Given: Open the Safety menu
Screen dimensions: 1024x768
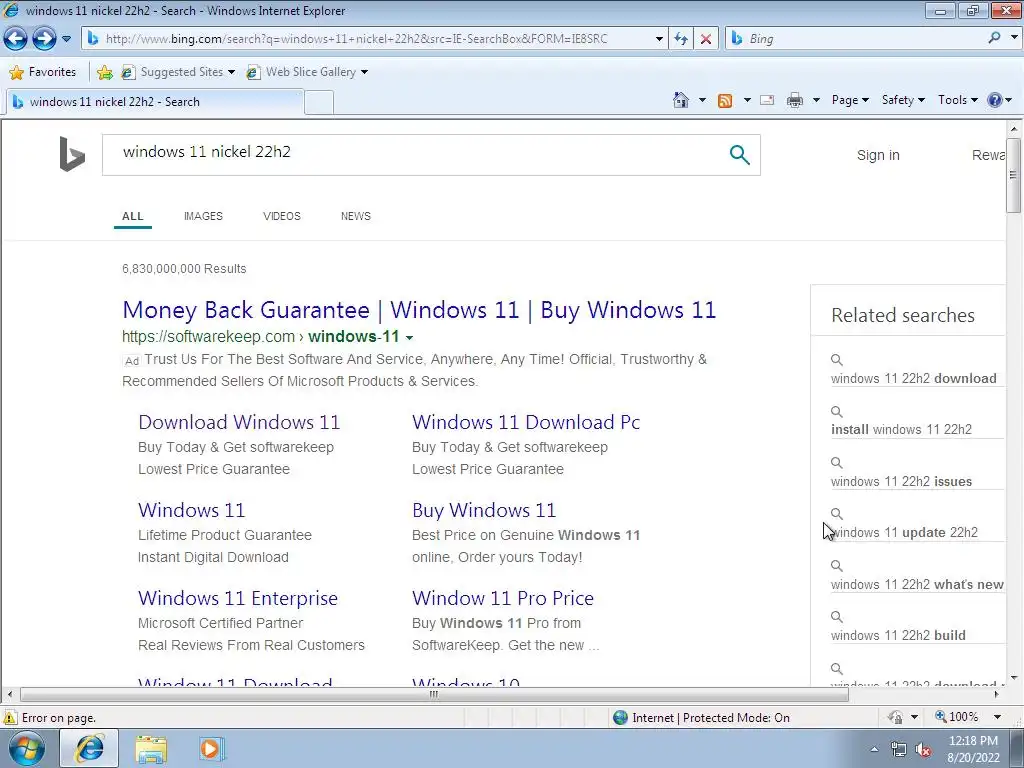Looking at the screenshot, I should pos(903,100).
